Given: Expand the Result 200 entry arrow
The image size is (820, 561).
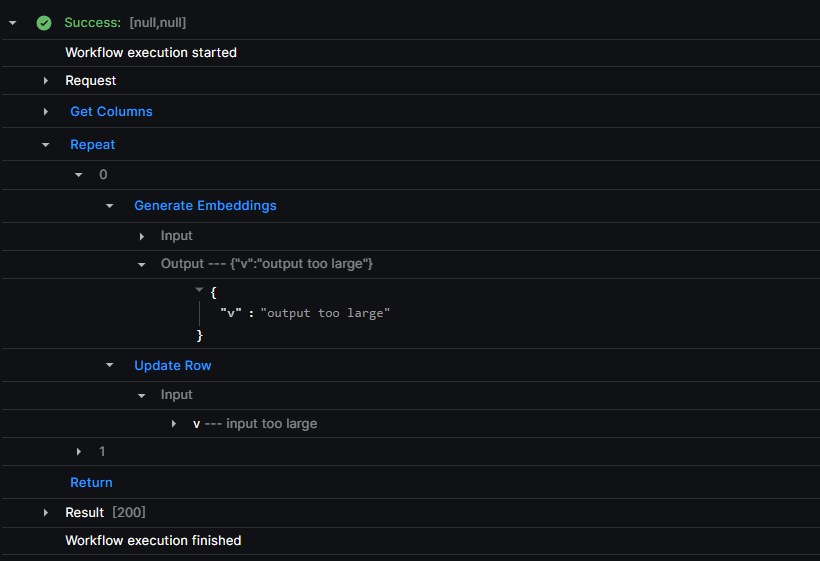Looking at the screenshot, I should 45,512.
